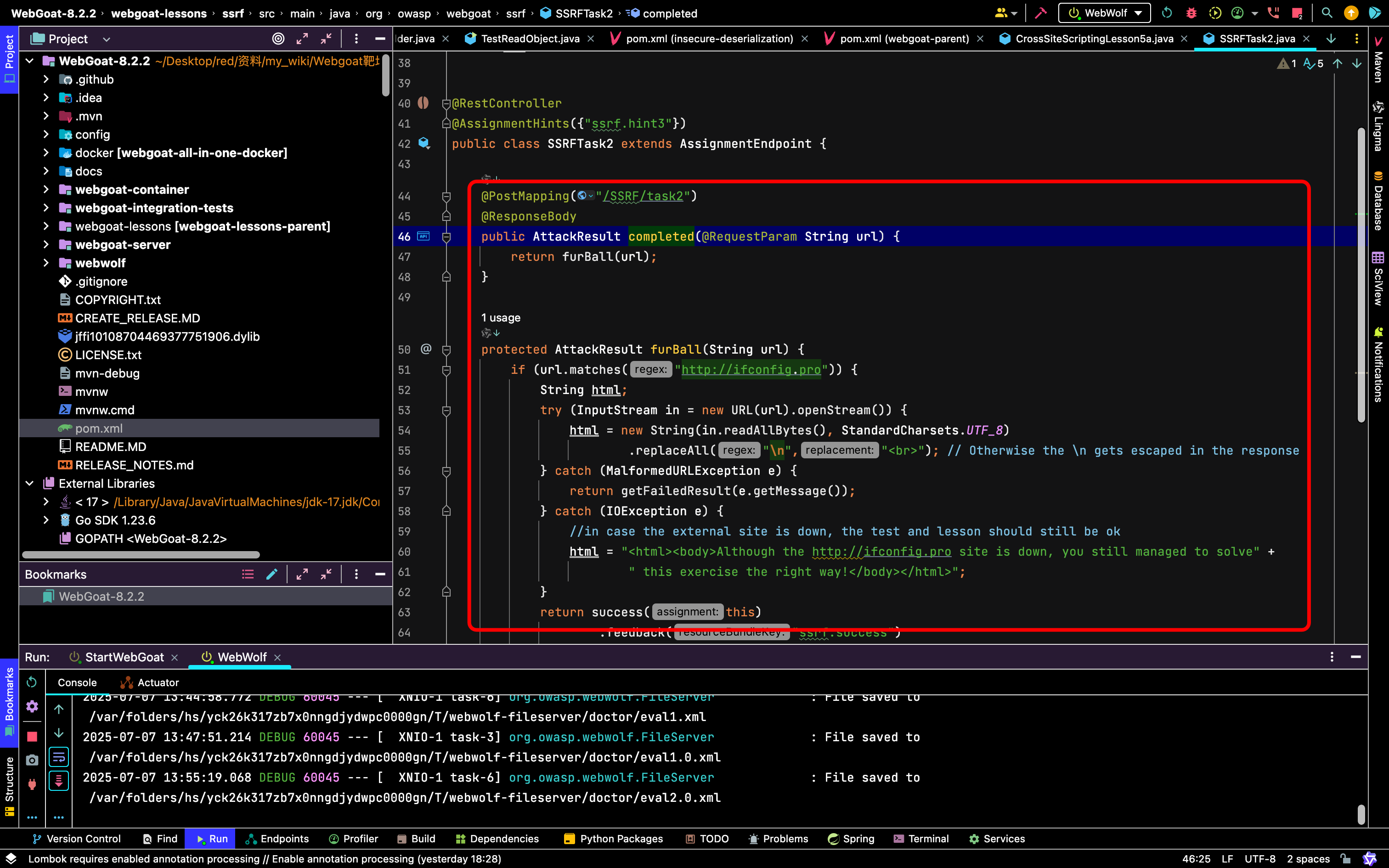This screenshot has height=868, width=1389.
Task: Stop the running WebWolf process in Run panel
Action: [32, 737]
